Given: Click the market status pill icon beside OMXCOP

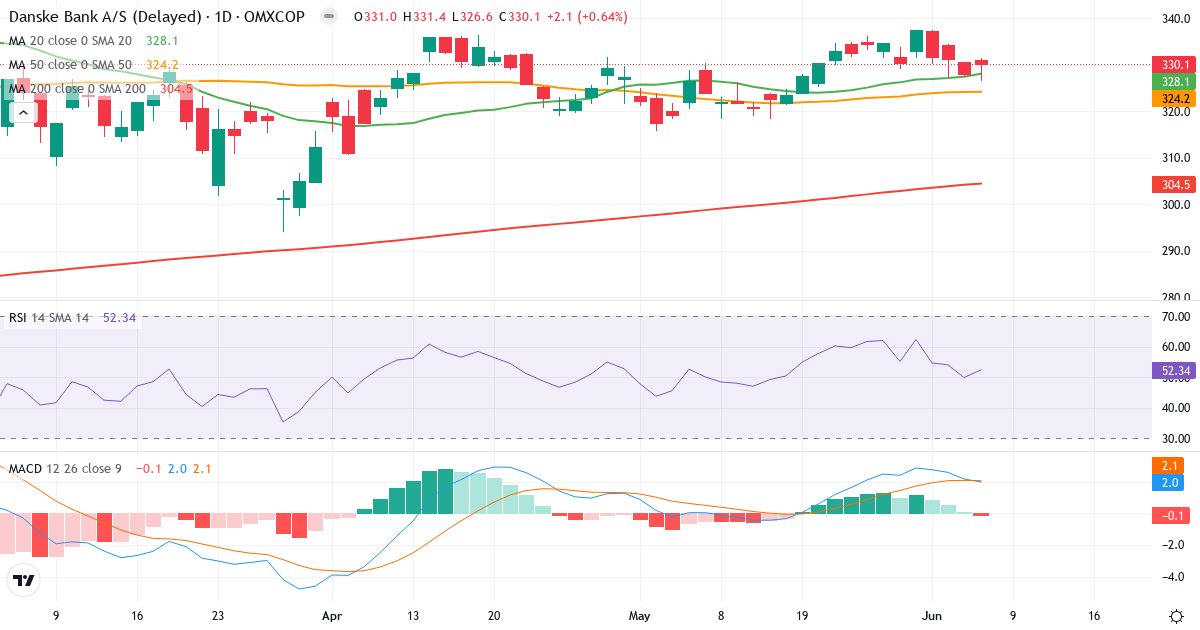Looking at the screenshot, I should tap(328, 16).
